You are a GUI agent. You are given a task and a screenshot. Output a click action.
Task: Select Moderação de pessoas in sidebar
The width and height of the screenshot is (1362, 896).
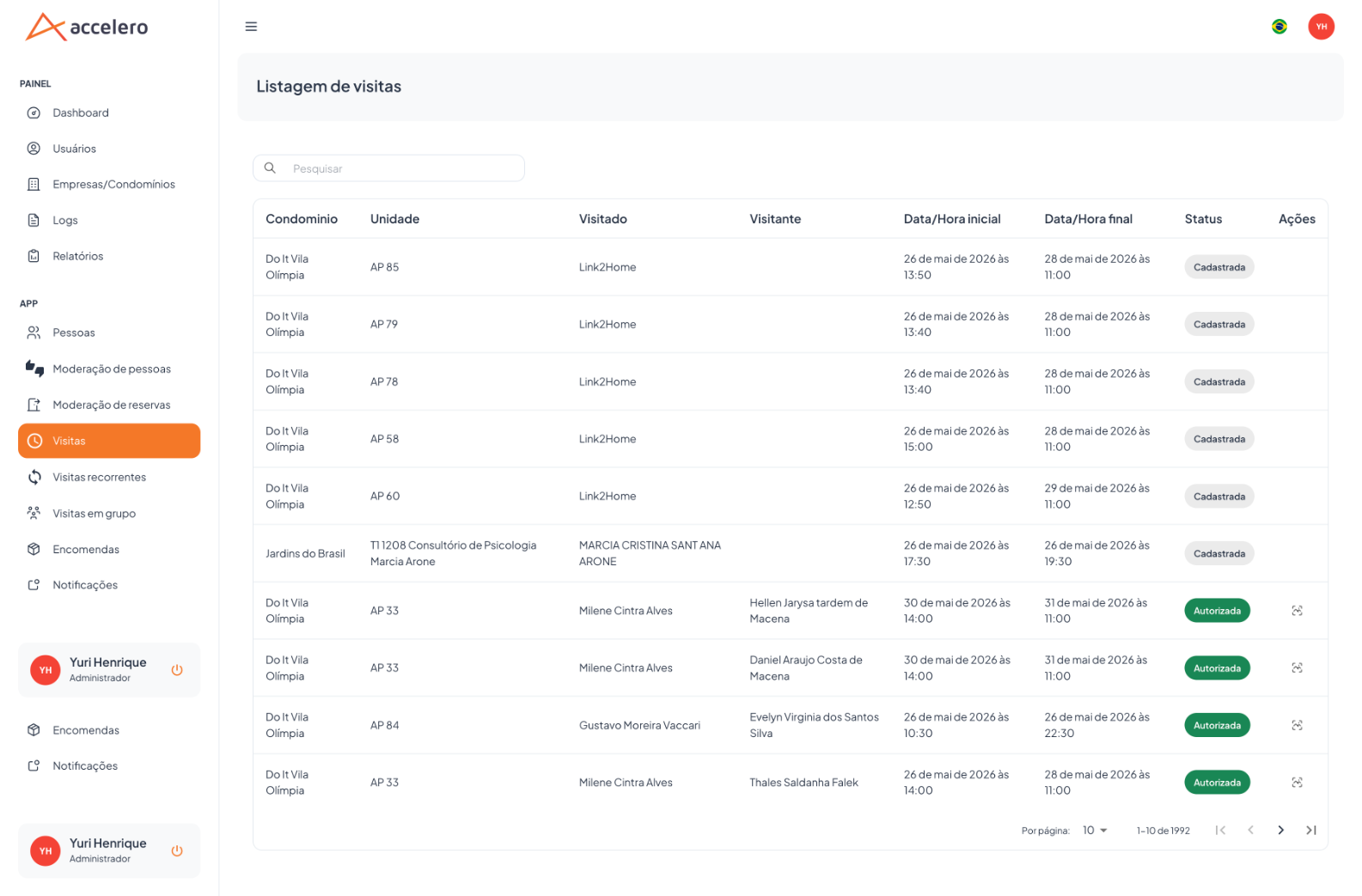point(109,369)
